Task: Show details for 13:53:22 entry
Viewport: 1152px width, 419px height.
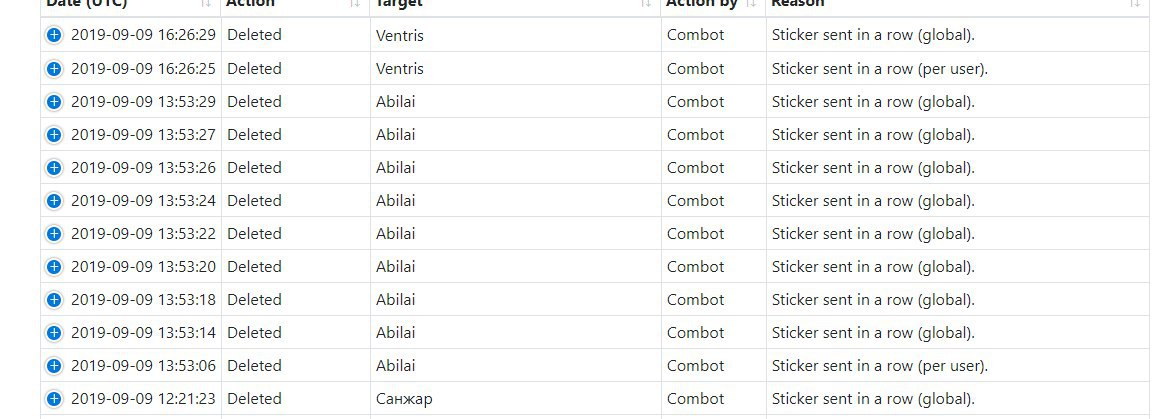Action: click(54, 234)
